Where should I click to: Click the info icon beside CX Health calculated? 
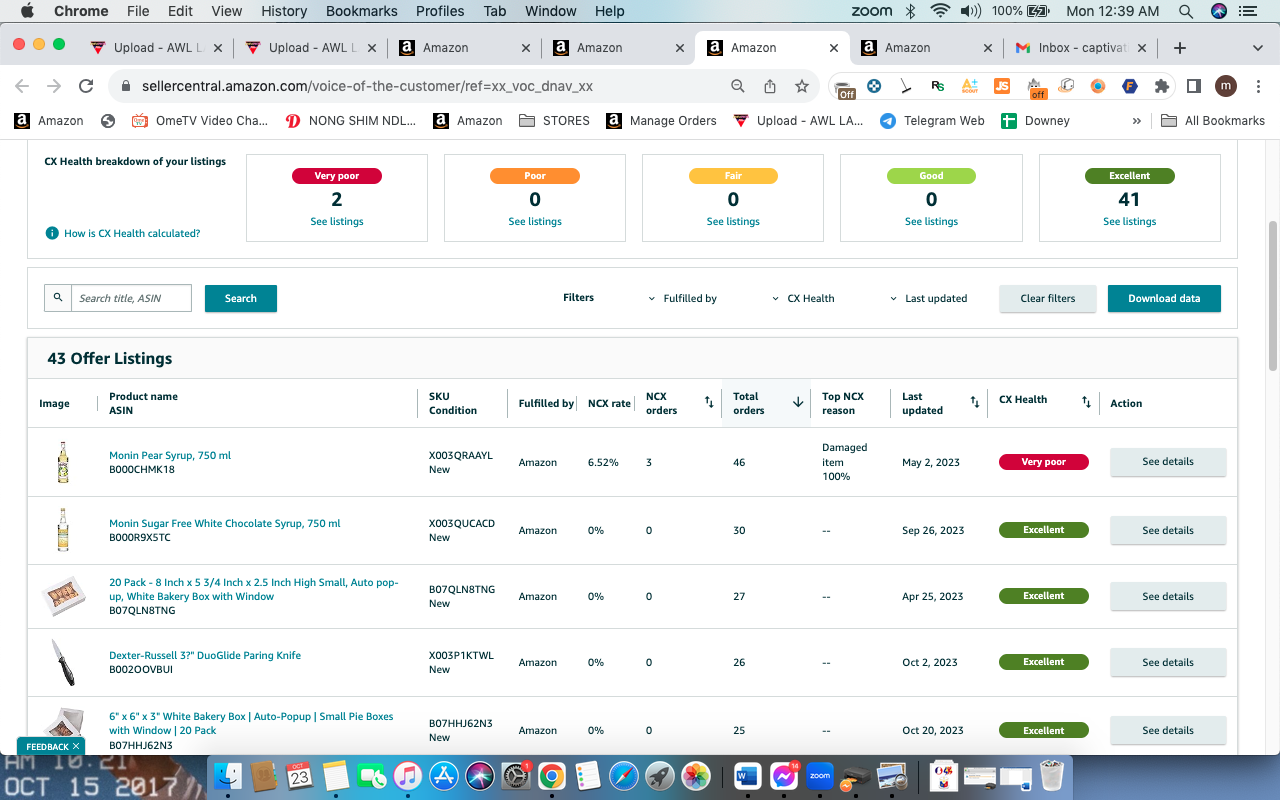pyautogui.click(x=52, y=233)
